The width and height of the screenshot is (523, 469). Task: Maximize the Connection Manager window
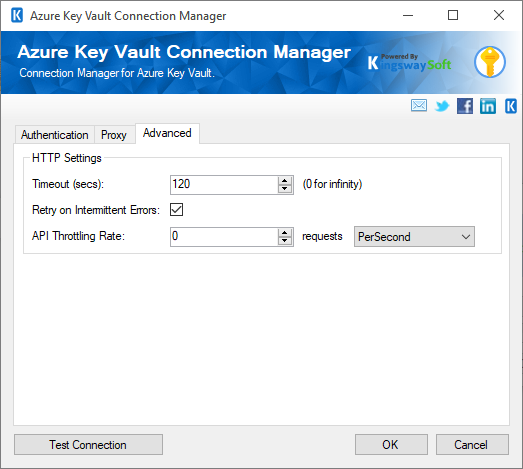(453, 15)
